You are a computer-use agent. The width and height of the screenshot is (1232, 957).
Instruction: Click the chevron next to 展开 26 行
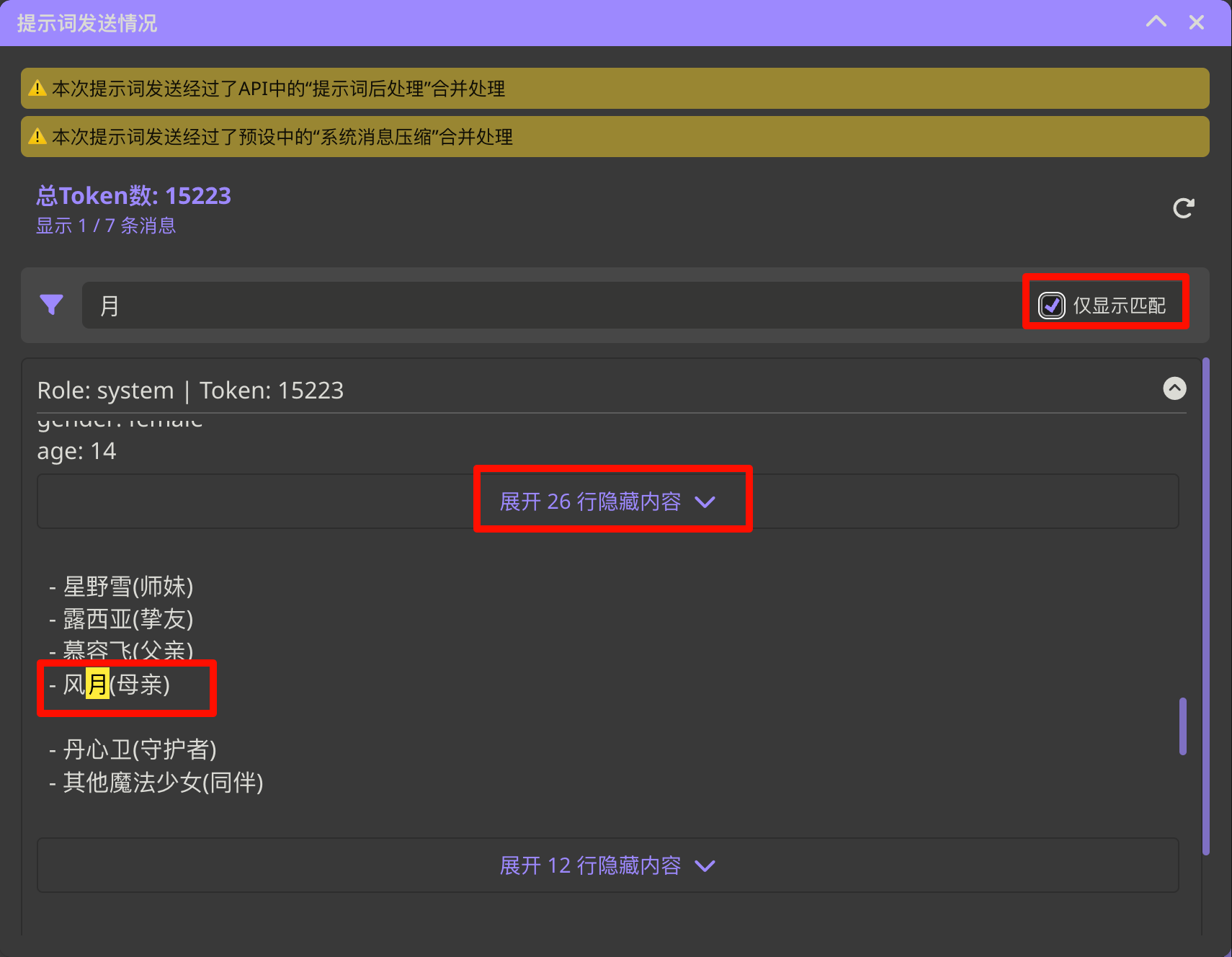point(705,502)
